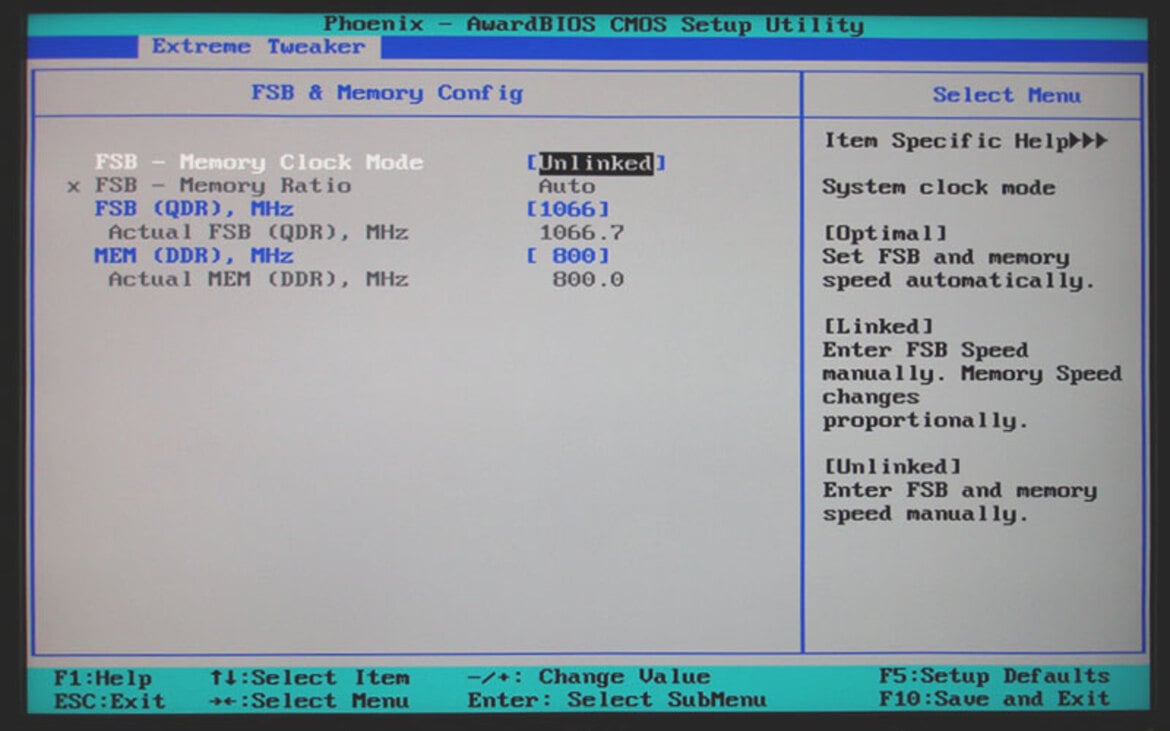Click the Select Item arrow-keys hint

[310, 677]
